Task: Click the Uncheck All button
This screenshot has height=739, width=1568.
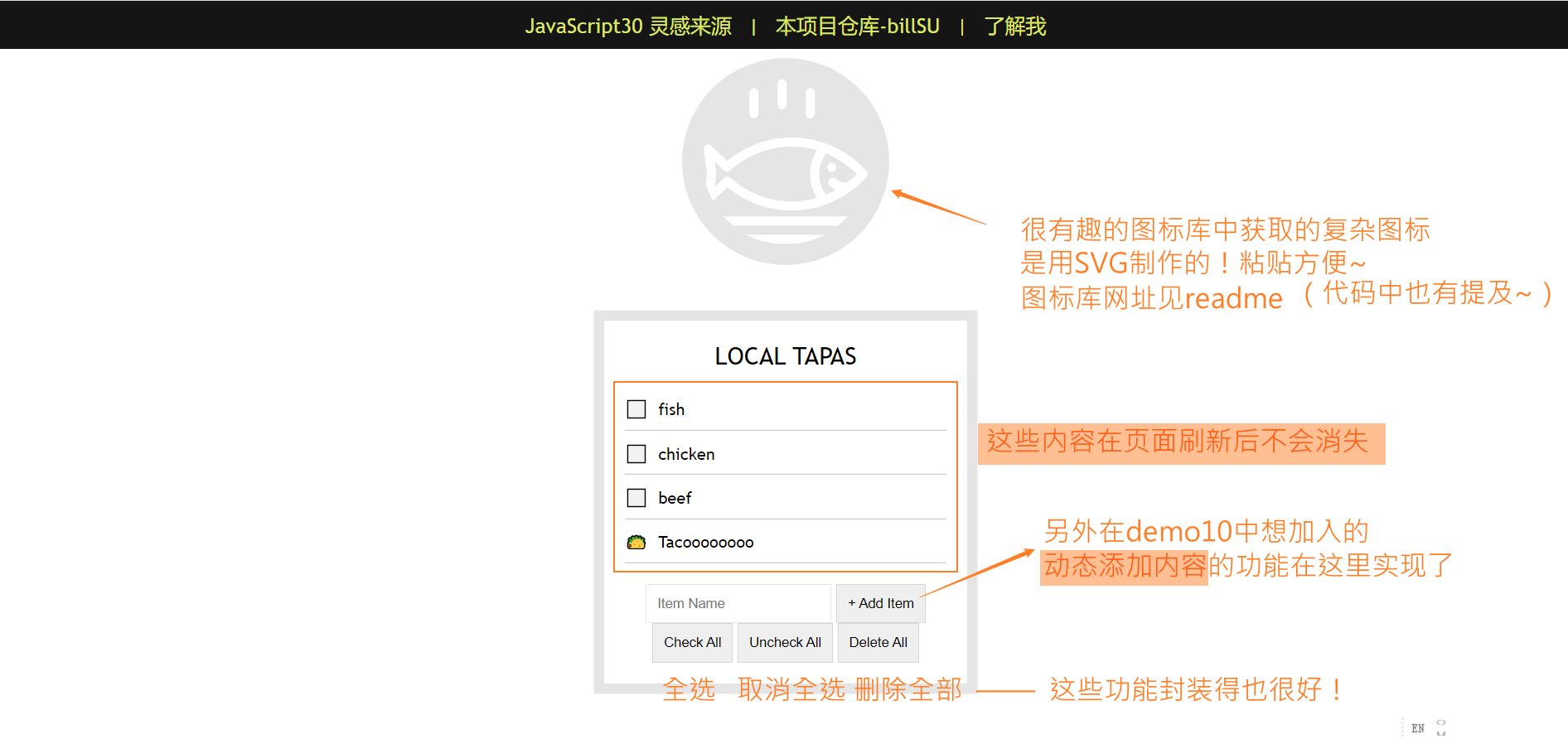Action: 785,642
